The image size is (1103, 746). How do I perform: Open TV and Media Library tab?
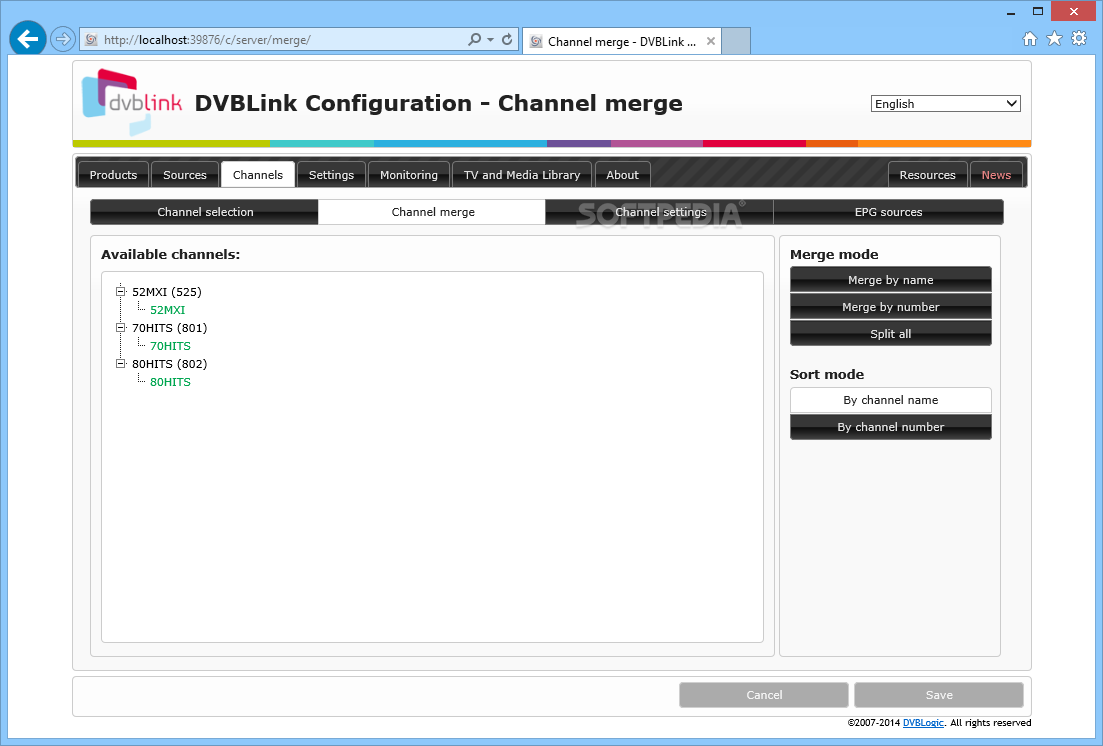[522, 175]
